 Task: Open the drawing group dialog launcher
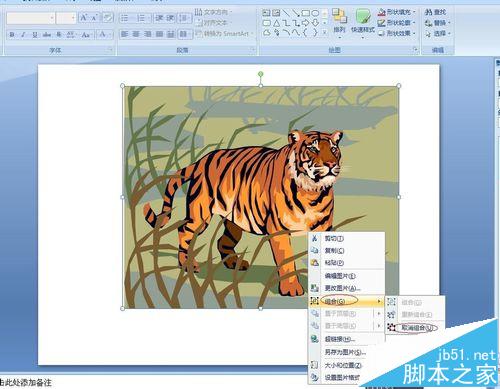point(415,50)
